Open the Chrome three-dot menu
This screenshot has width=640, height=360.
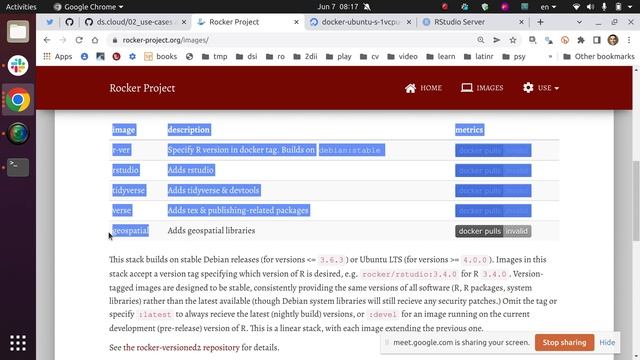(x=629, y=40)
